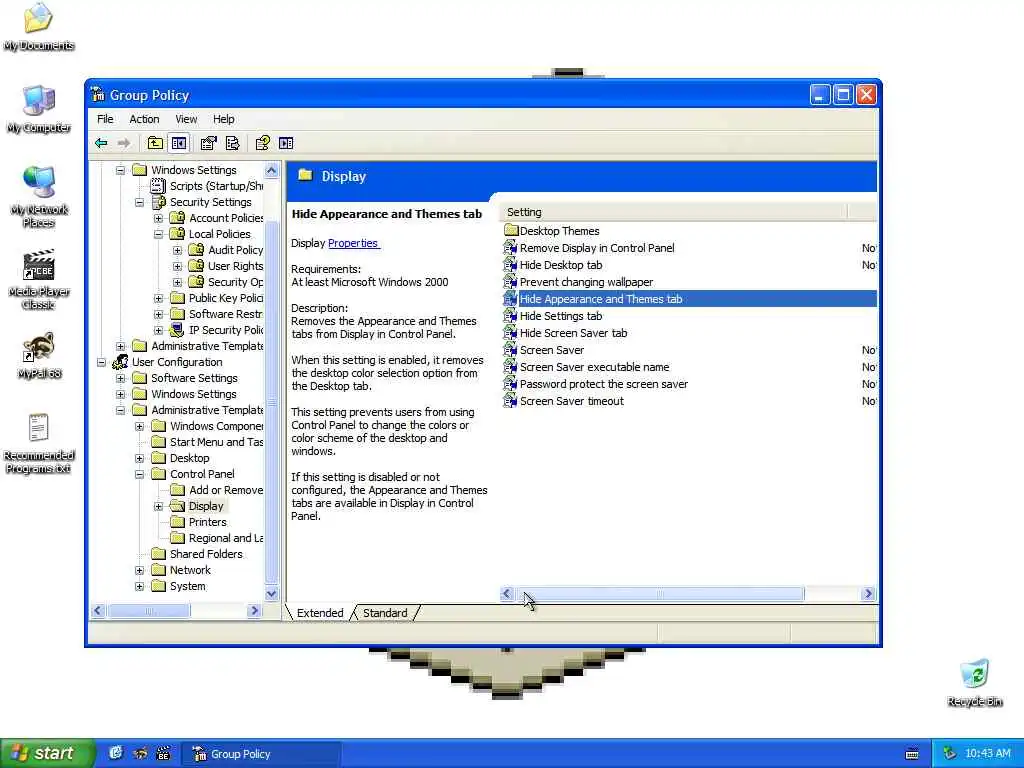
Task: Click the settings list horizontal scrollbar thumb
Action: coord(660,594)
